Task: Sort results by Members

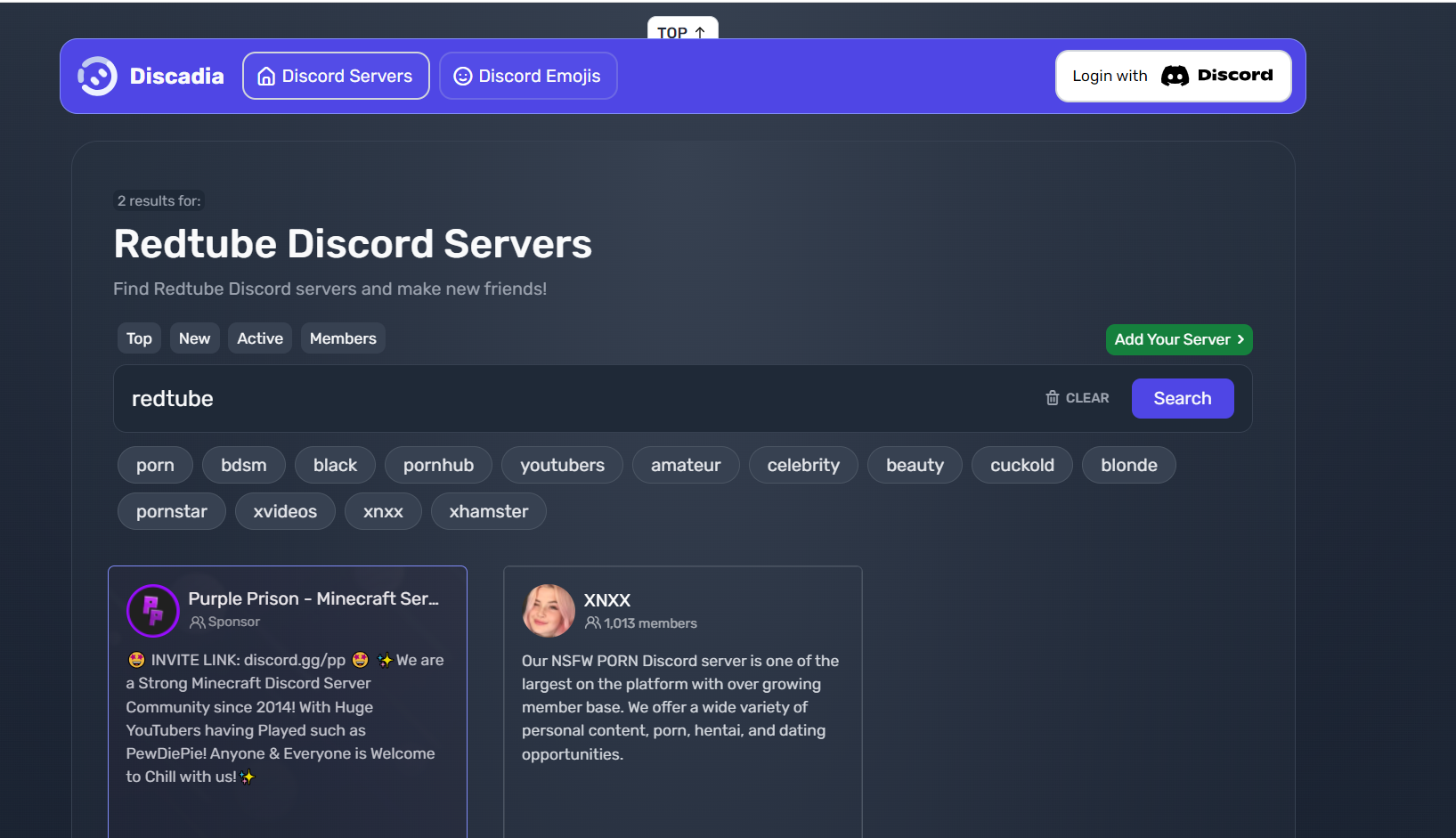Action: pyautogui.click(x=343, y=338)
